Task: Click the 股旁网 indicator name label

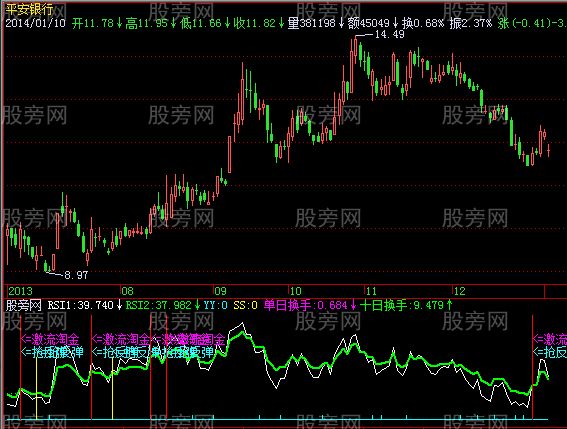Action: click(24, 305)
